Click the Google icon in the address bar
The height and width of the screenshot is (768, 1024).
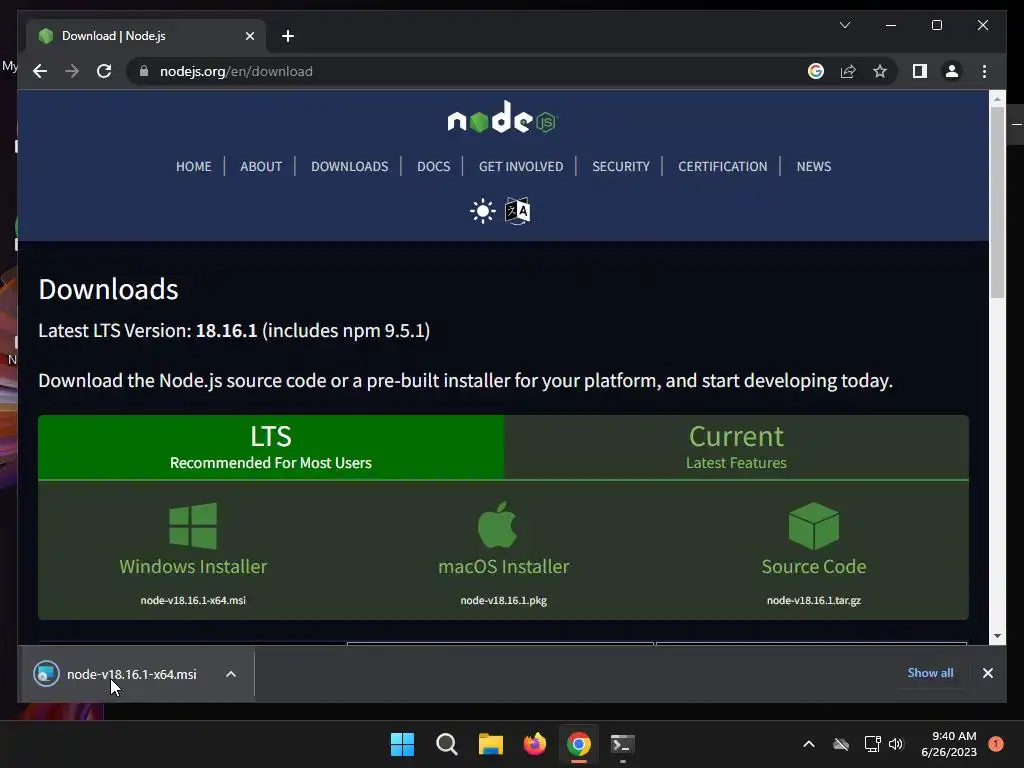(816, 71)
